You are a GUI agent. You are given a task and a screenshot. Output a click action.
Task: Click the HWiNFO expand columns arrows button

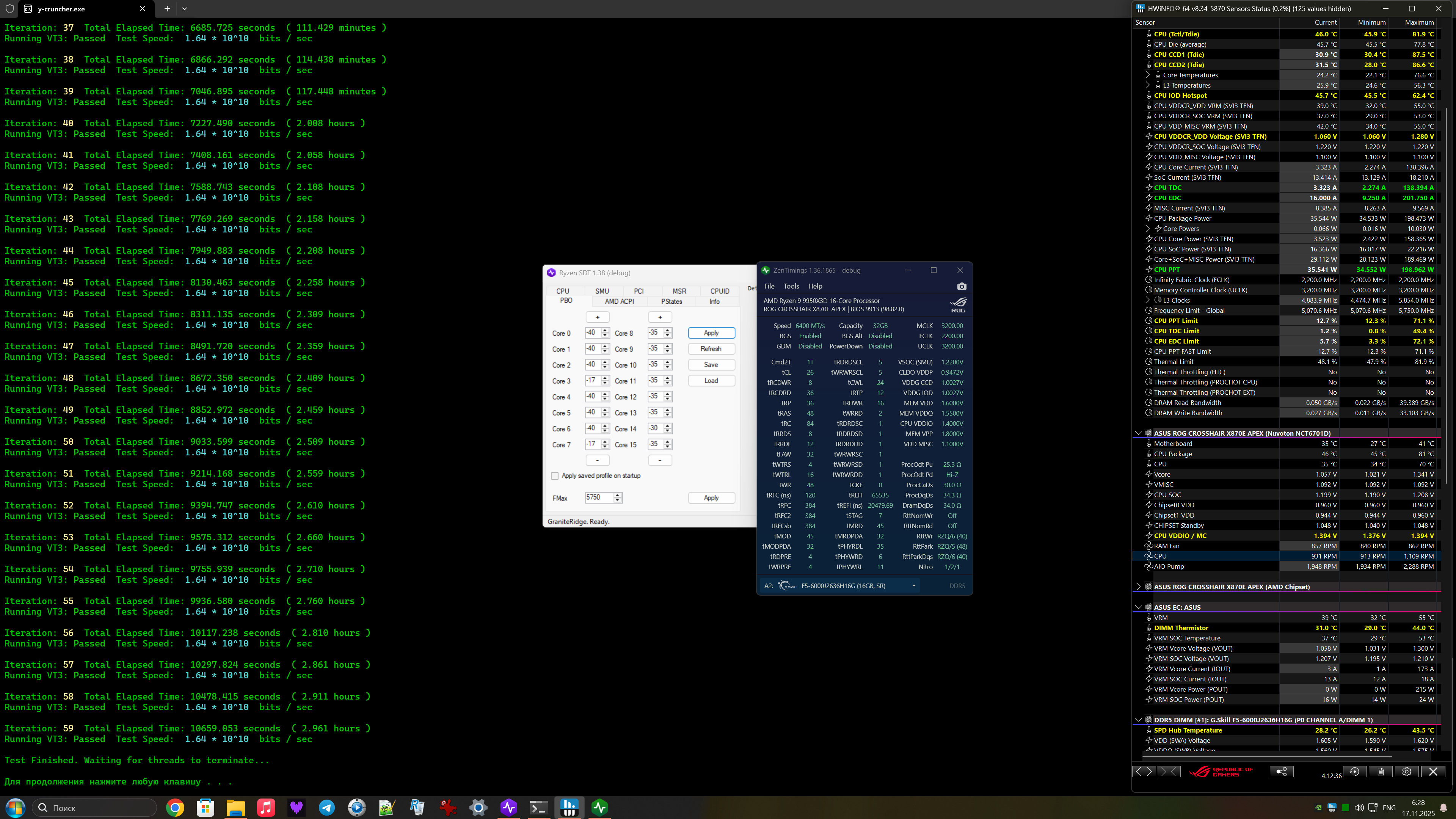1144,772
